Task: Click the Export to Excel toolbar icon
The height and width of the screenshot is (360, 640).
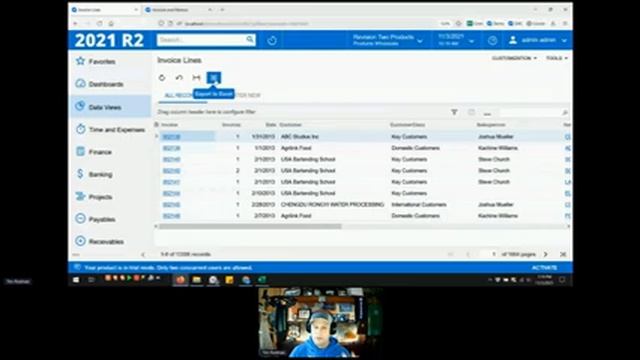Action: click(213, 78)
